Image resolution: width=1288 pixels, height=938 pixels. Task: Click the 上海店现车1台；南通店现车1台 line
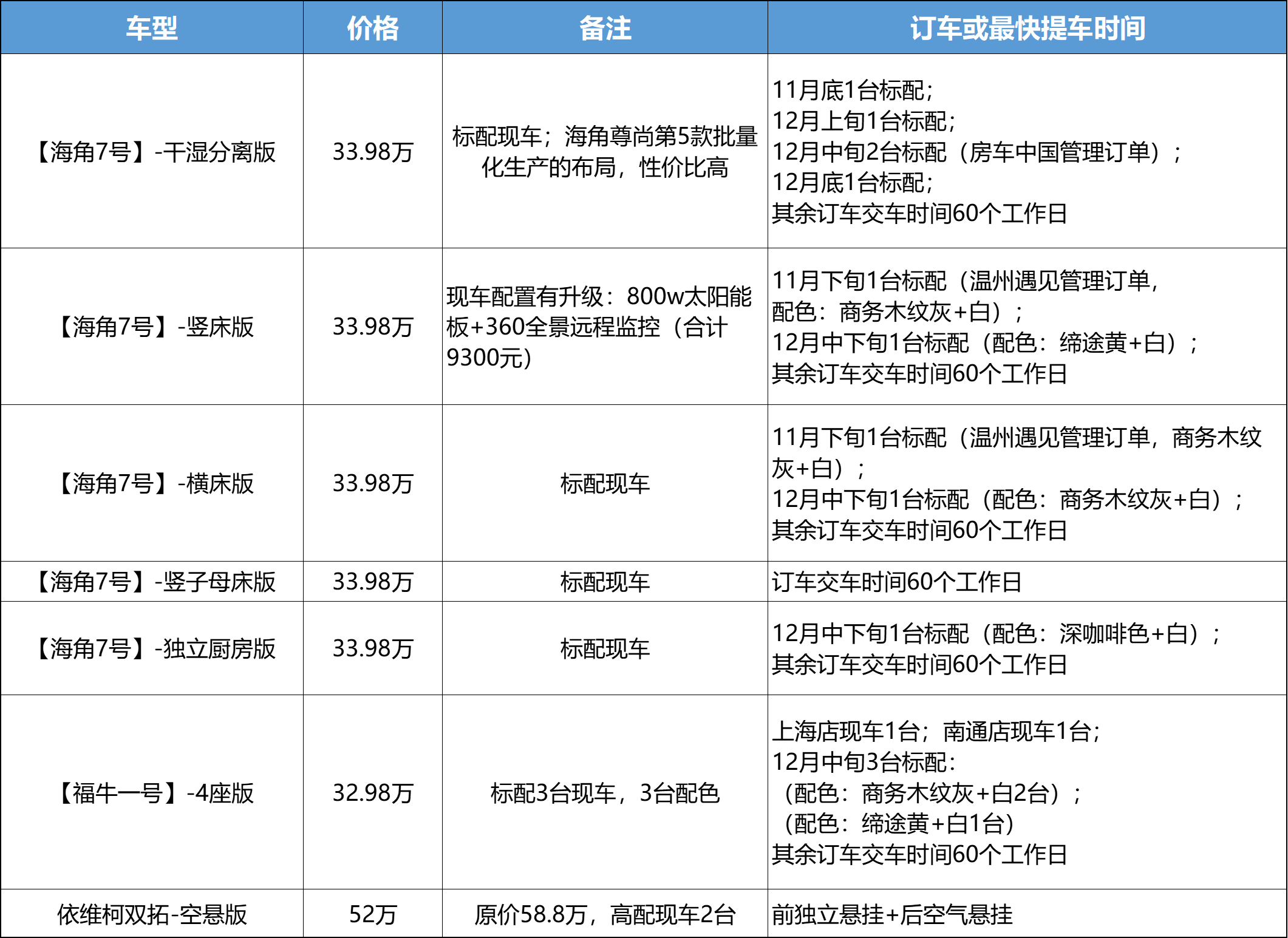936,731
